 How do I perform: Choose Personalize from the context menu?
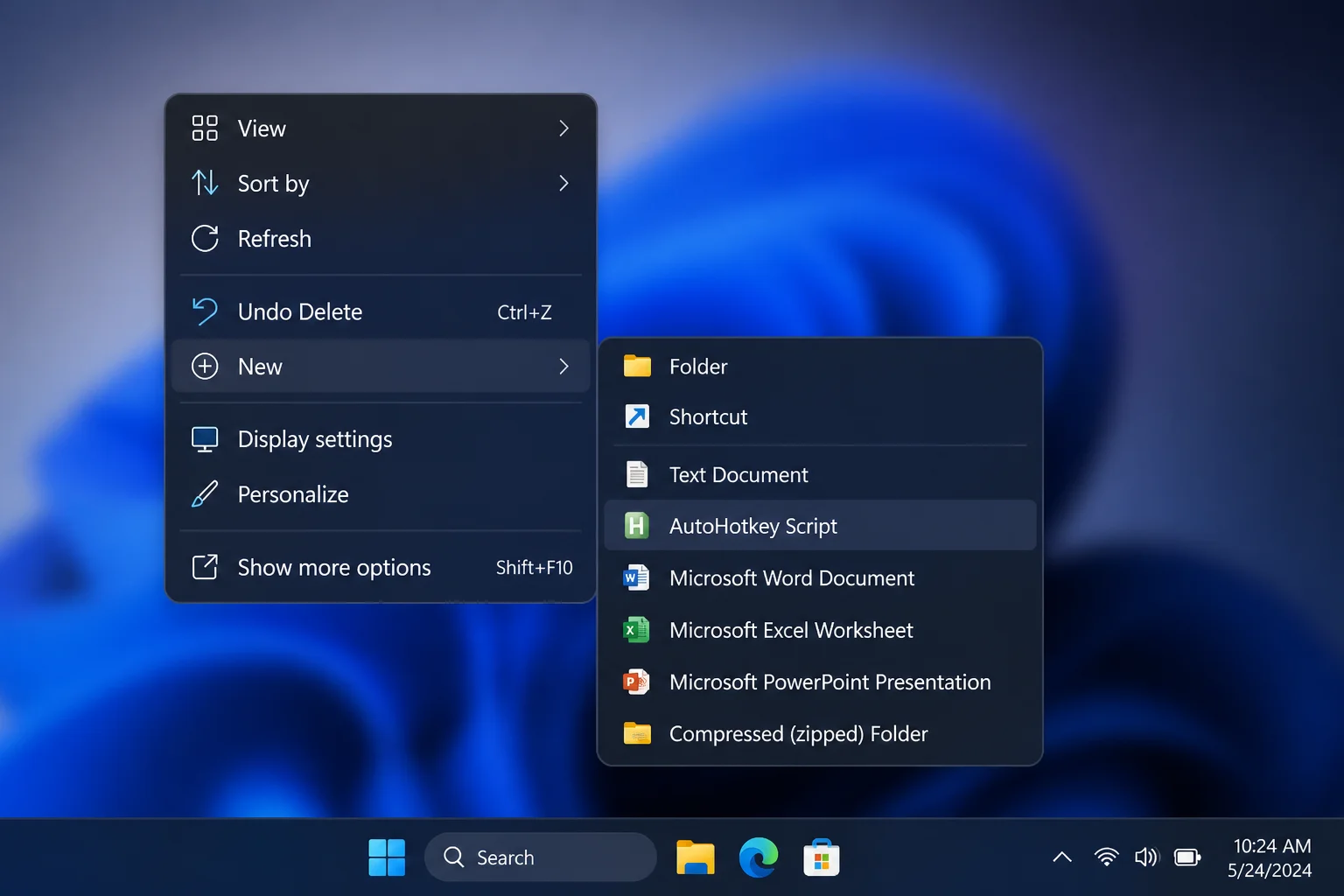click(381, 493)
